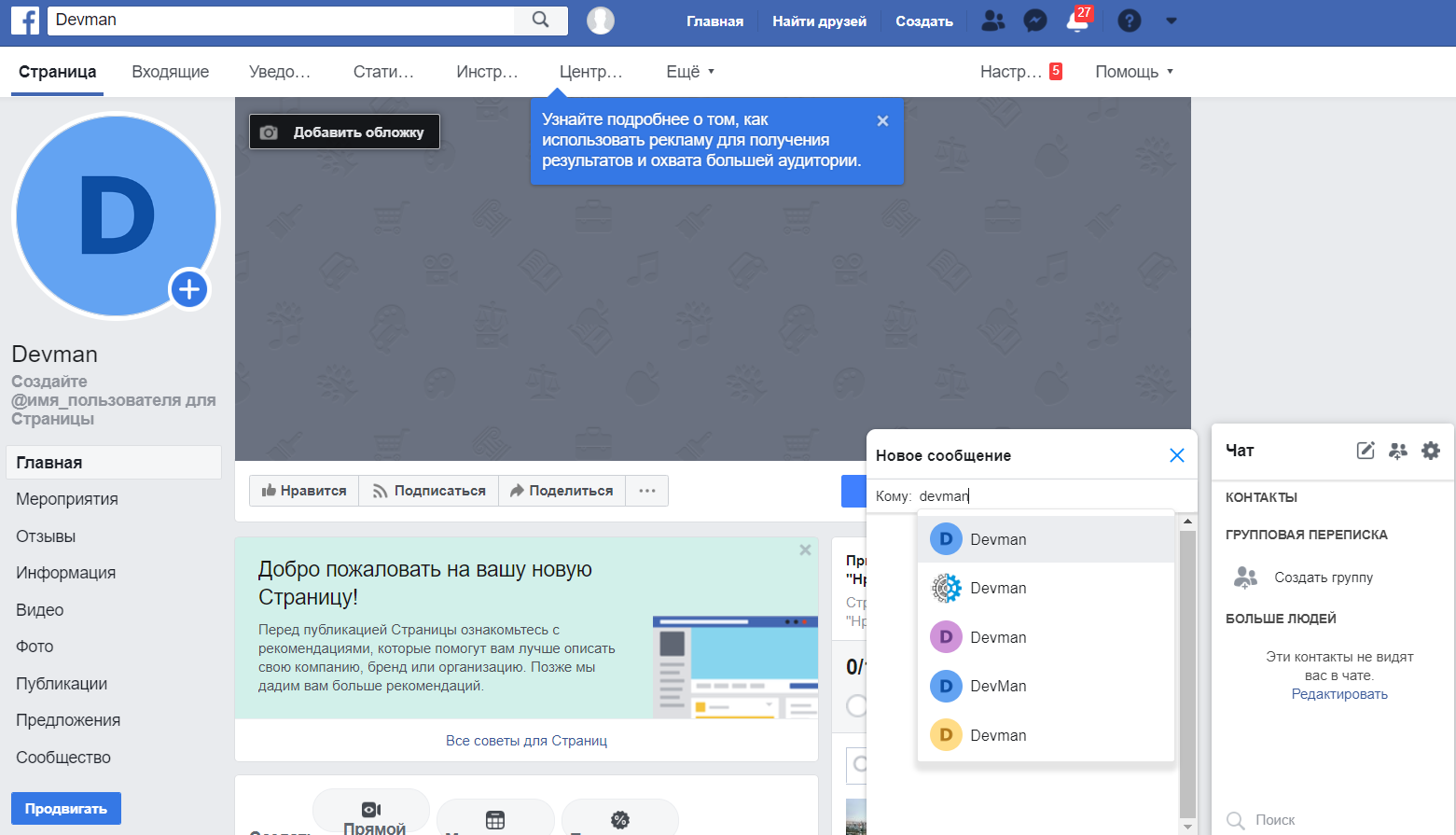Open the Инстр… tools tab
Image resolution: width=1456 pixels, height=835 pixels.
click(x=487, y=72)
